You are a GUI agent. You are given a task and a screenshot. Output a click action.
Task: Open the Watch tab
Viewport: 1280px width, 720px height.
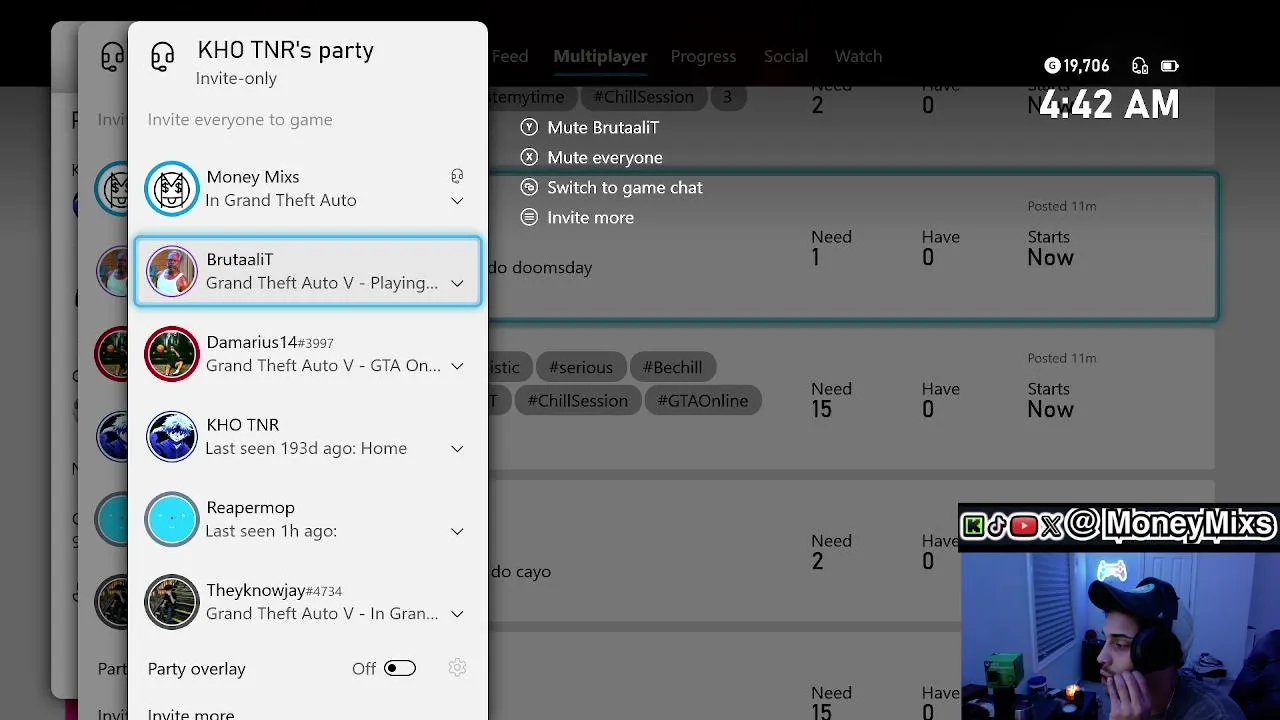click(x=858, y=56)
